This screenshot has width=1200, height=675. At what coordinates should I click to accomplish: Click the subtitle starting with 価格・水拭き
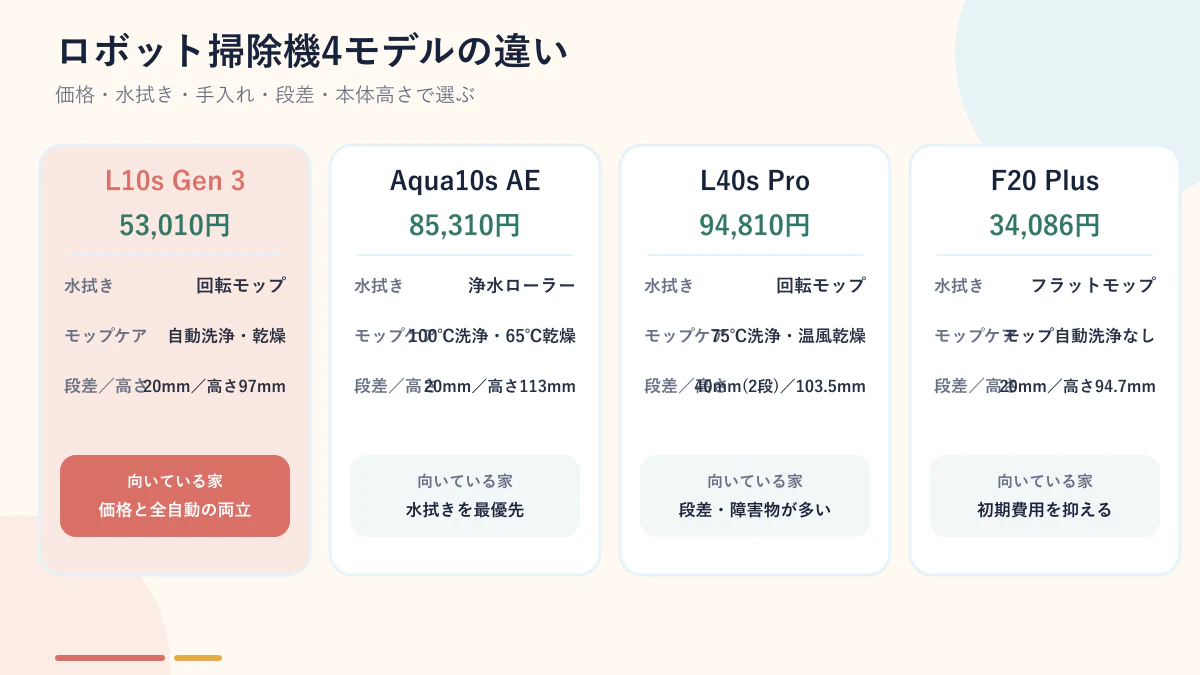tap(265, 95)
